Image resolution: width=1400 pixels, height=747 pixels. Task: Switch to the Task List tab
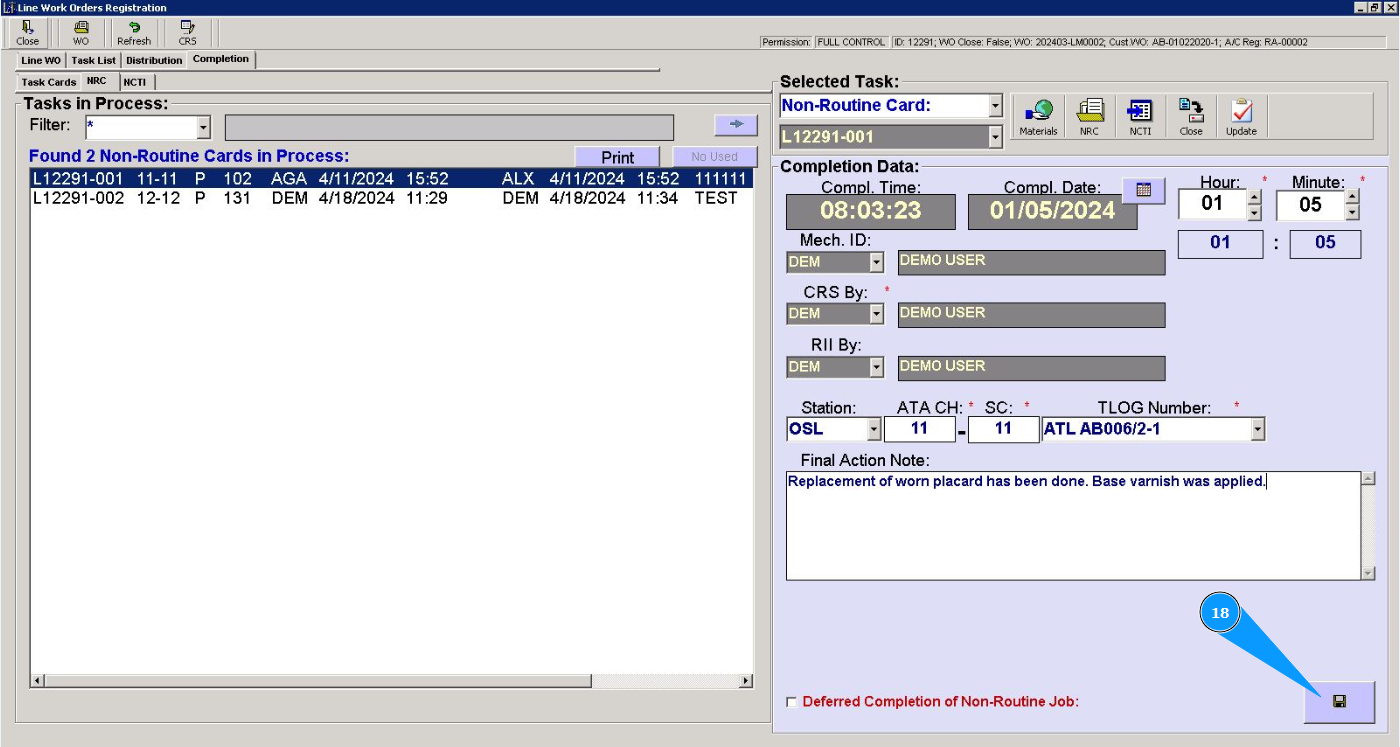coord(93,60)
